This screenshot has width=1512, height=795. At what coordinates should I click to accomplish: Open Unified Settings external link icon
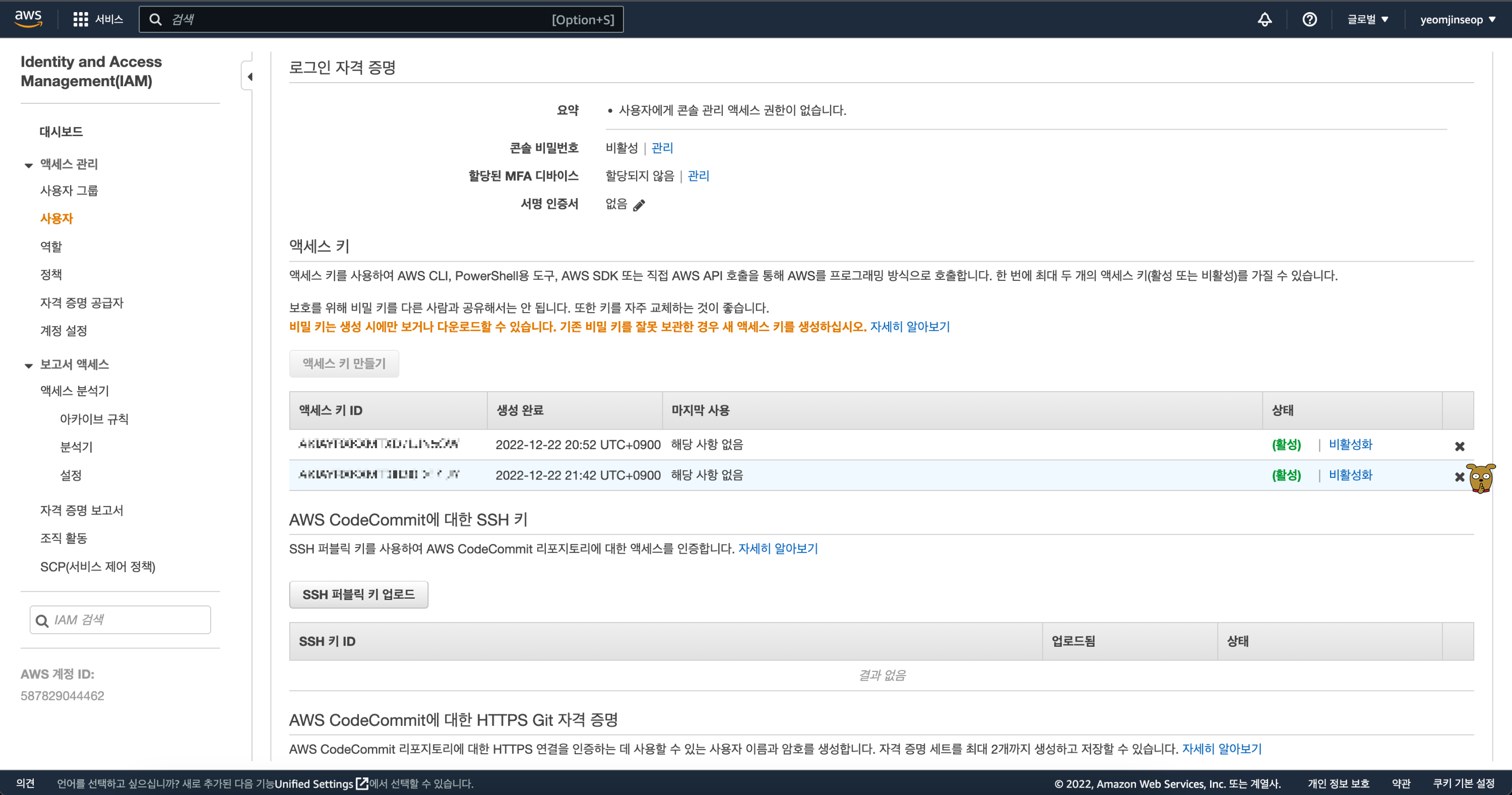(x=362, y=783)
